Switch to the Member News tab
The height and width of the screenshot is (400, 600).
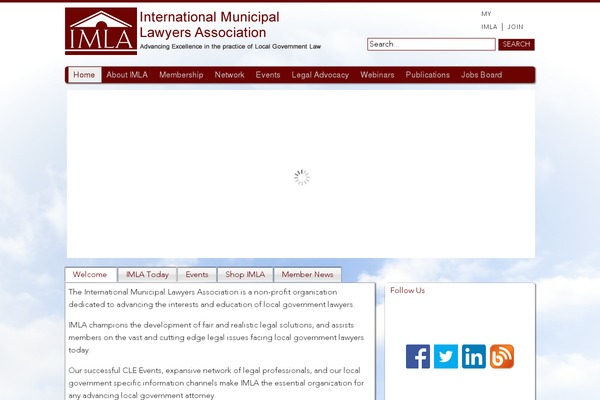307,274
